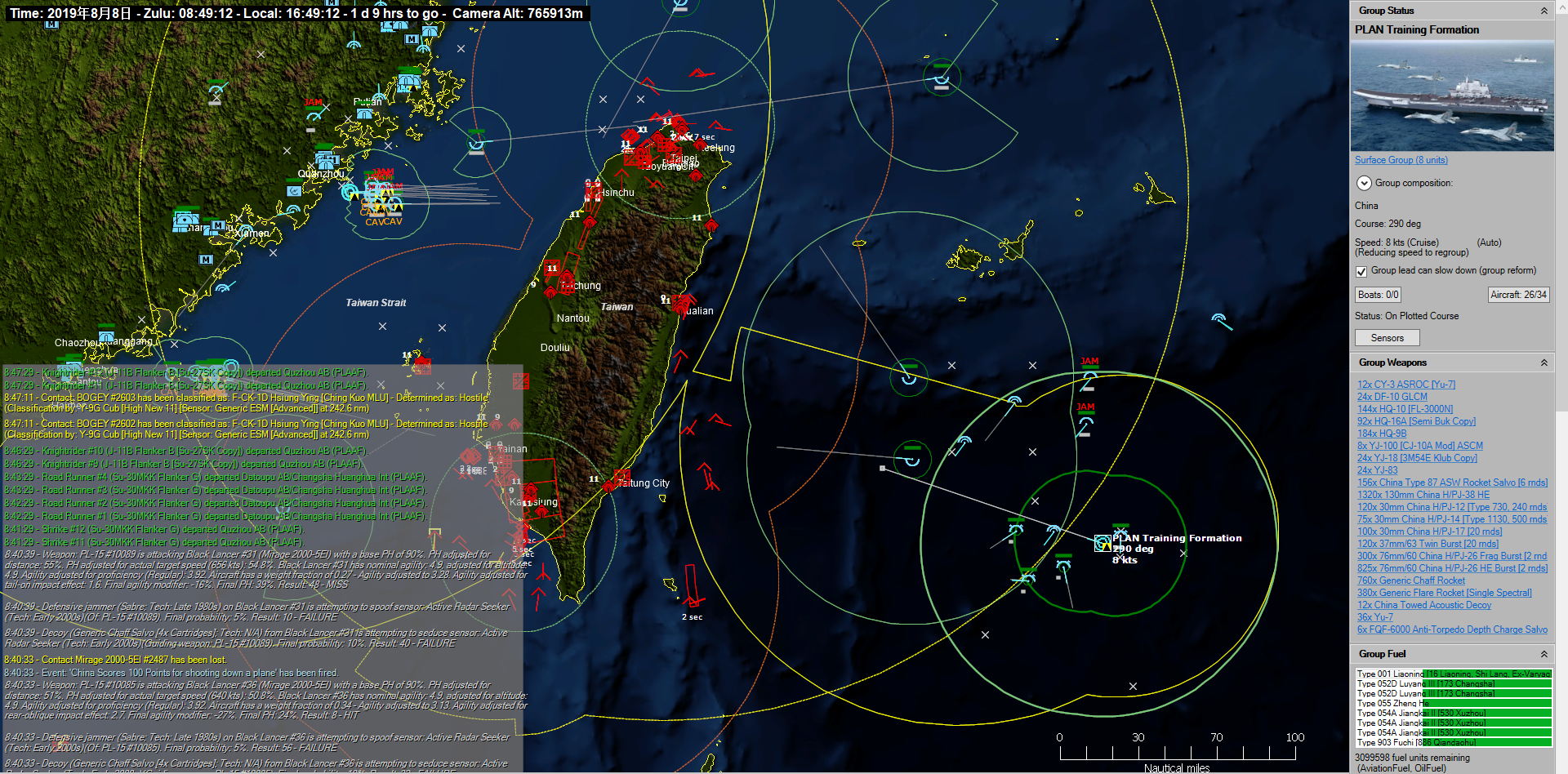1568x774 pixels.
Task: Click the time and camera altitude status bar
Action: coord(296,13)
